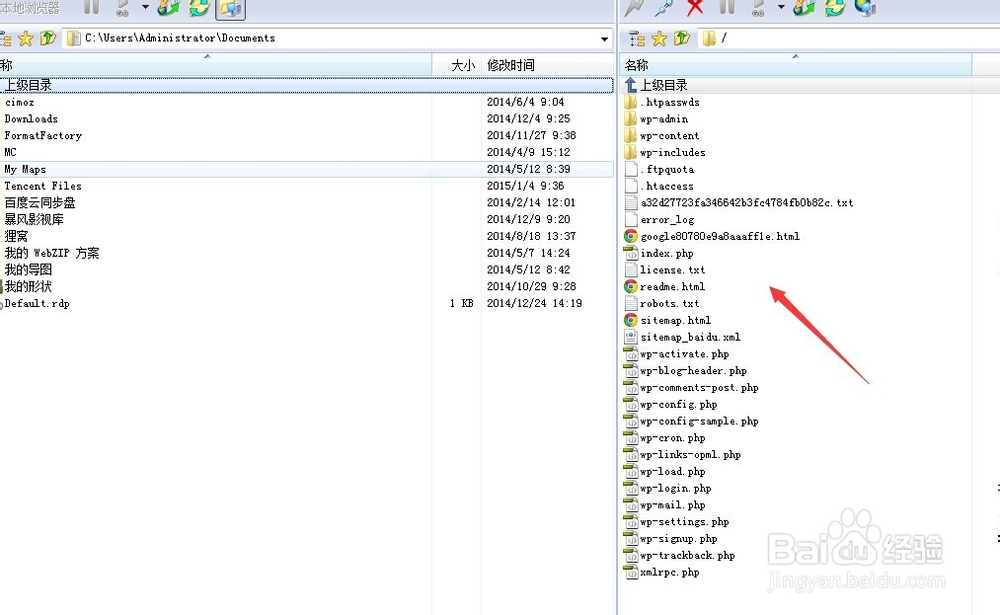The image size is (1000, 615).
Task: Go up one folder in remote pane toolbar
Action: coord(682,38)
